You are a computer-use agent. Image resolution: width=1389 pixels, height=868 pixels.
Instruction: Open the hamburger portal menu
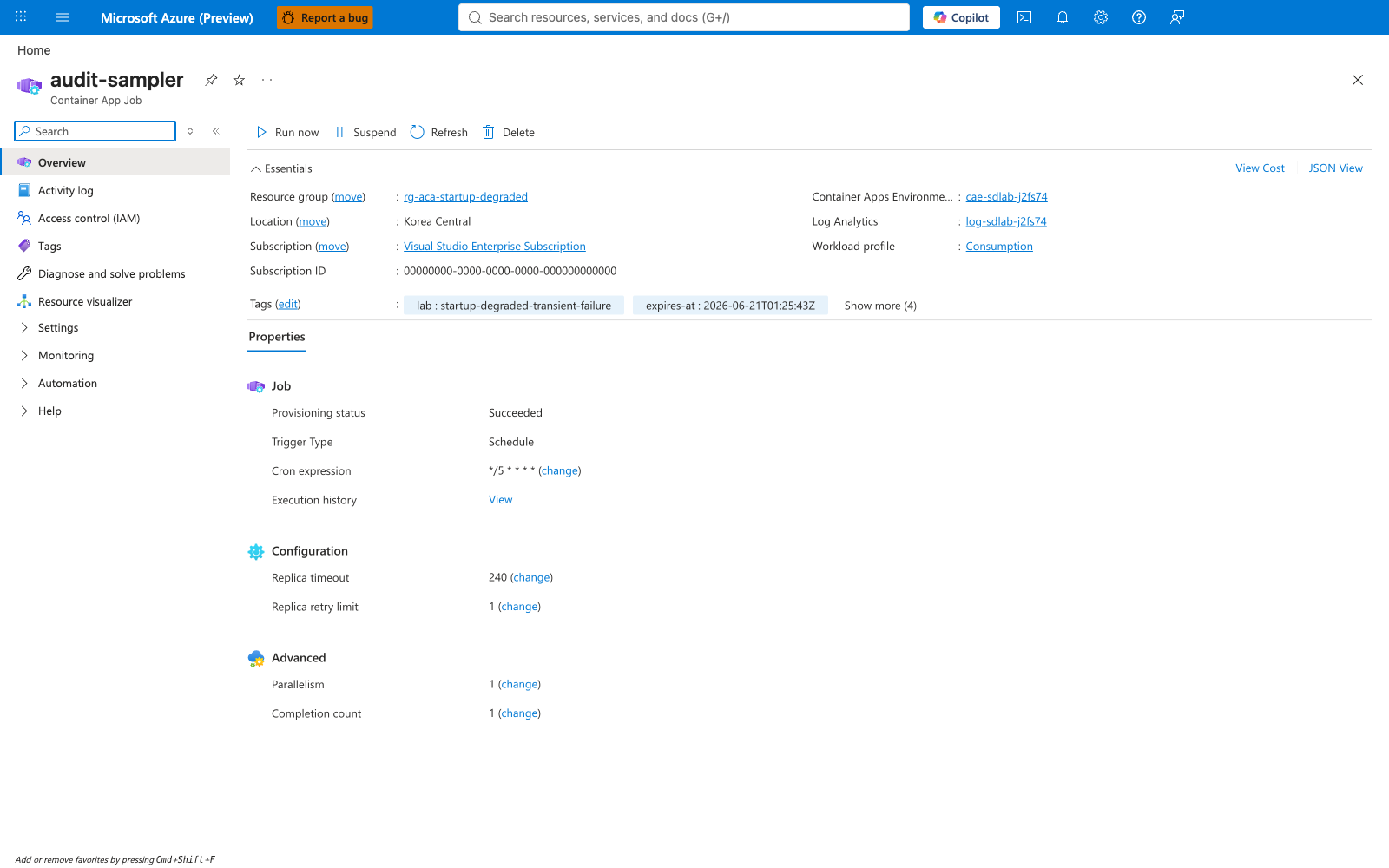[x=63, y=17]
